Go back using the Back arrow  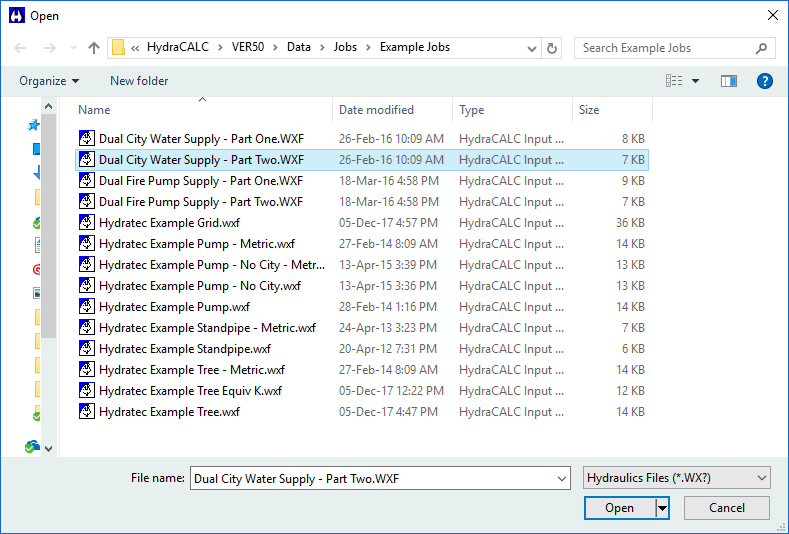(x=20, y=48)
